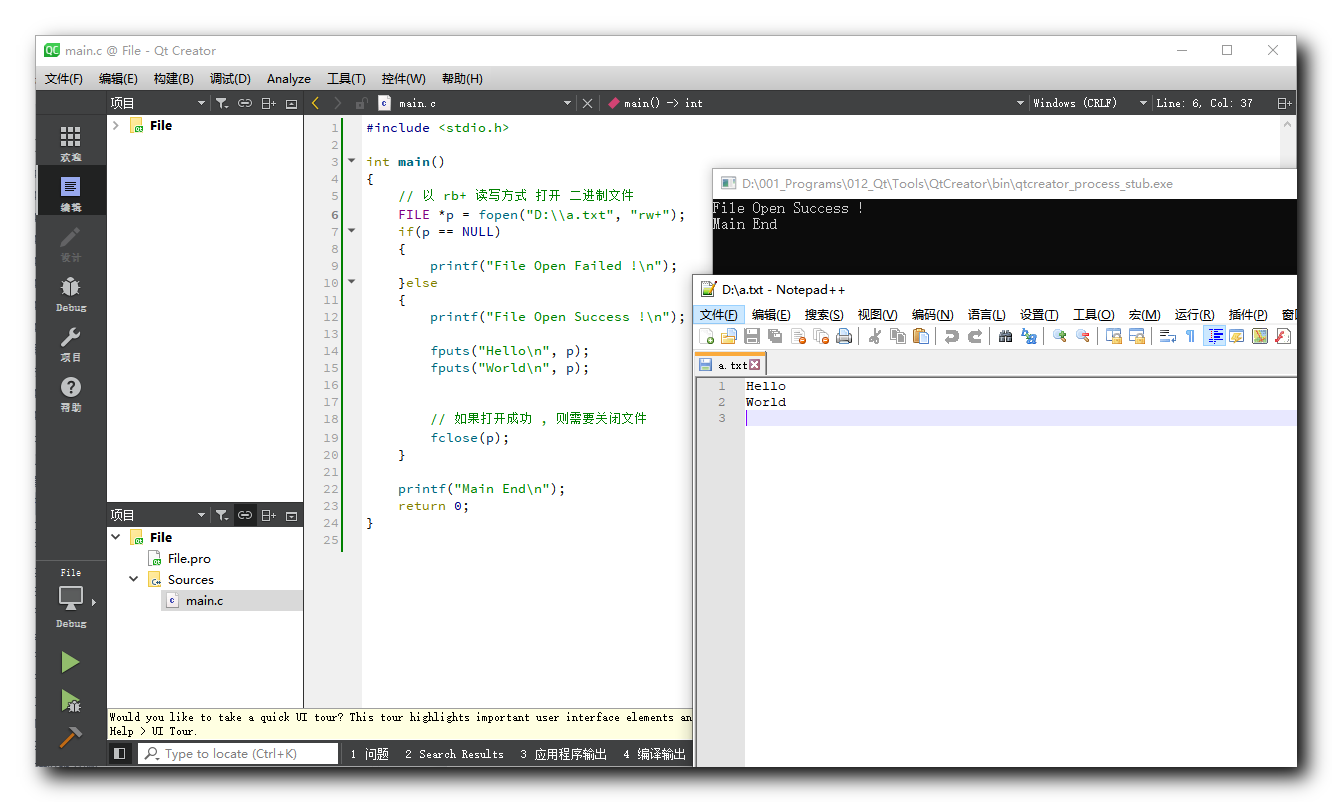
Task: Build the project with the hammer icon
Action: click(70, 737)
